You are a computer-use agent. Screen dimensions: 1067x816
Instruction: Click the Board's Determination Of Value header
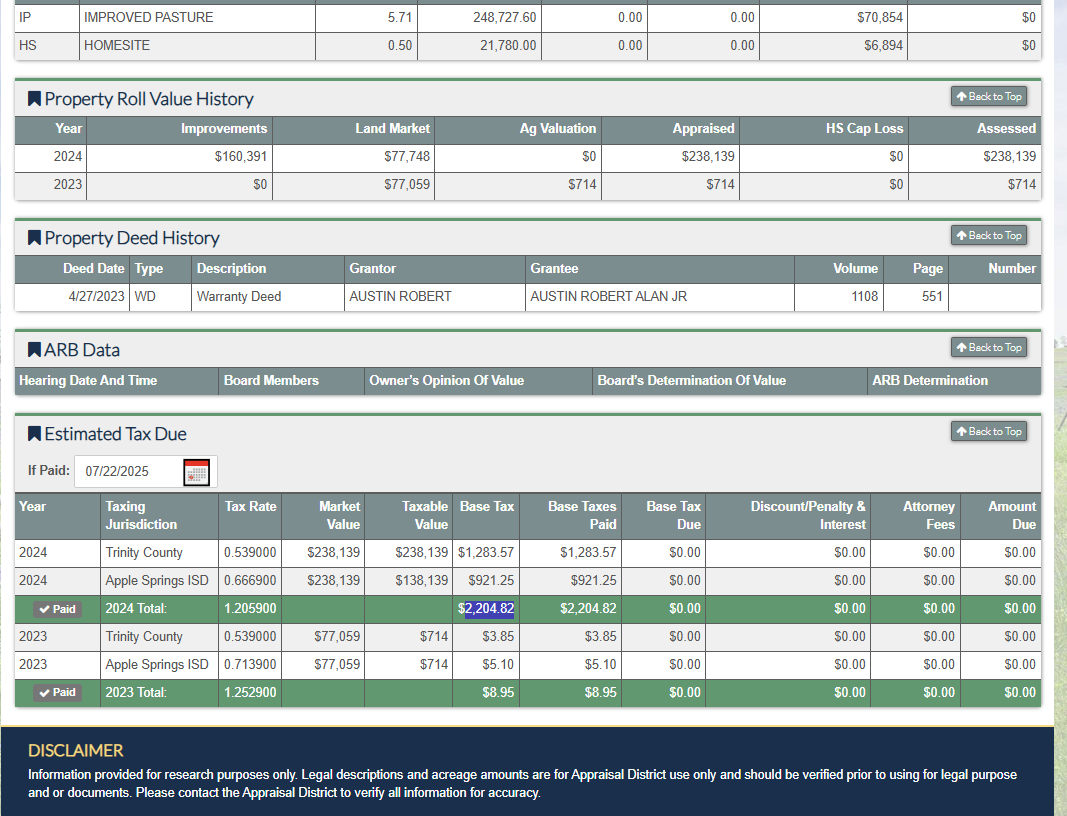pyautogui.click(x=691, y=380)
